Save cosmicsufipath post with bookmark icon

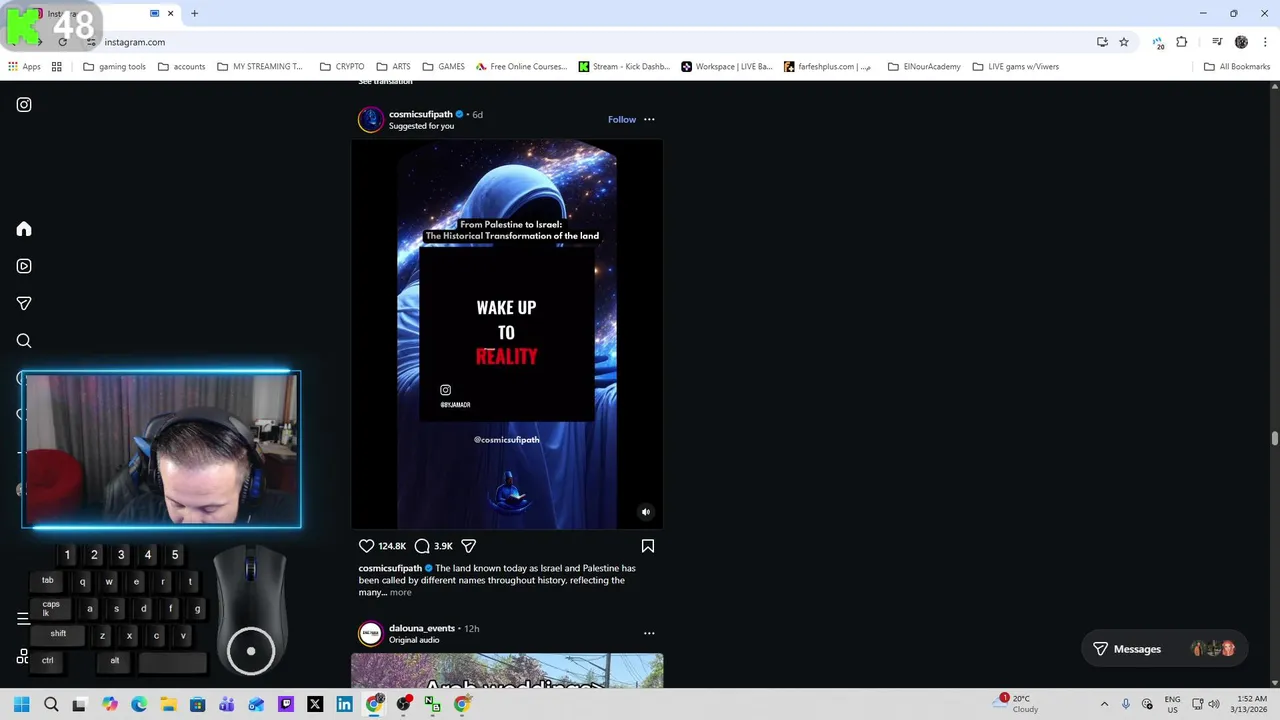(x=648, y=546)
